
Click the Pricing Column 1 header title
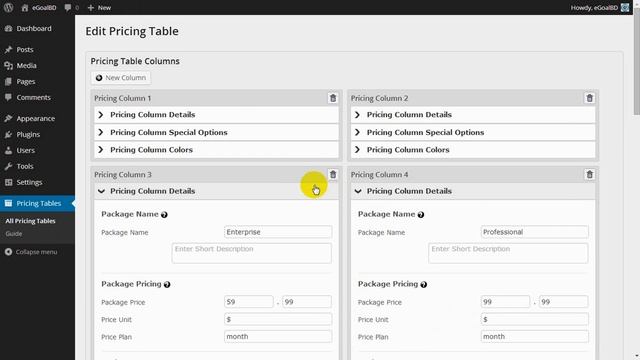click(x=122, y=98)
